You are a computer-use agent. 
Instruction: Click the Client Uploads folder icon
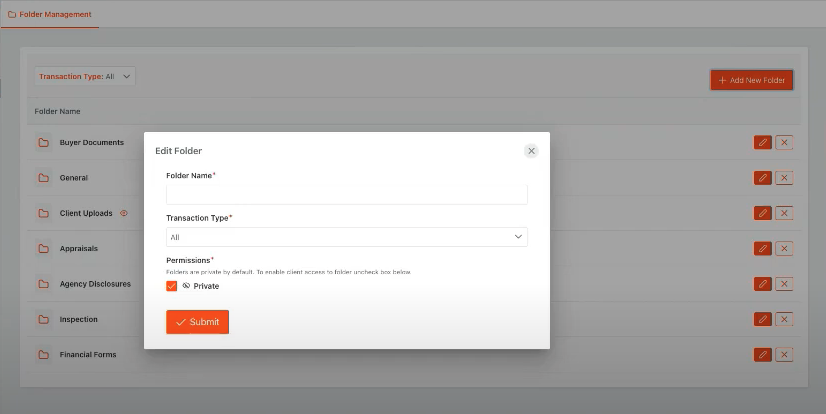(44, 213)
